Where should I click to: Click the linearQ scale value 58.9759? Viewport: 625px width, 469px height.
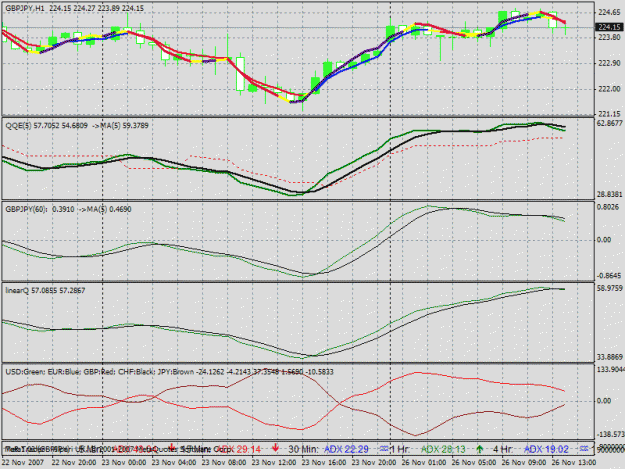point(609,288)
